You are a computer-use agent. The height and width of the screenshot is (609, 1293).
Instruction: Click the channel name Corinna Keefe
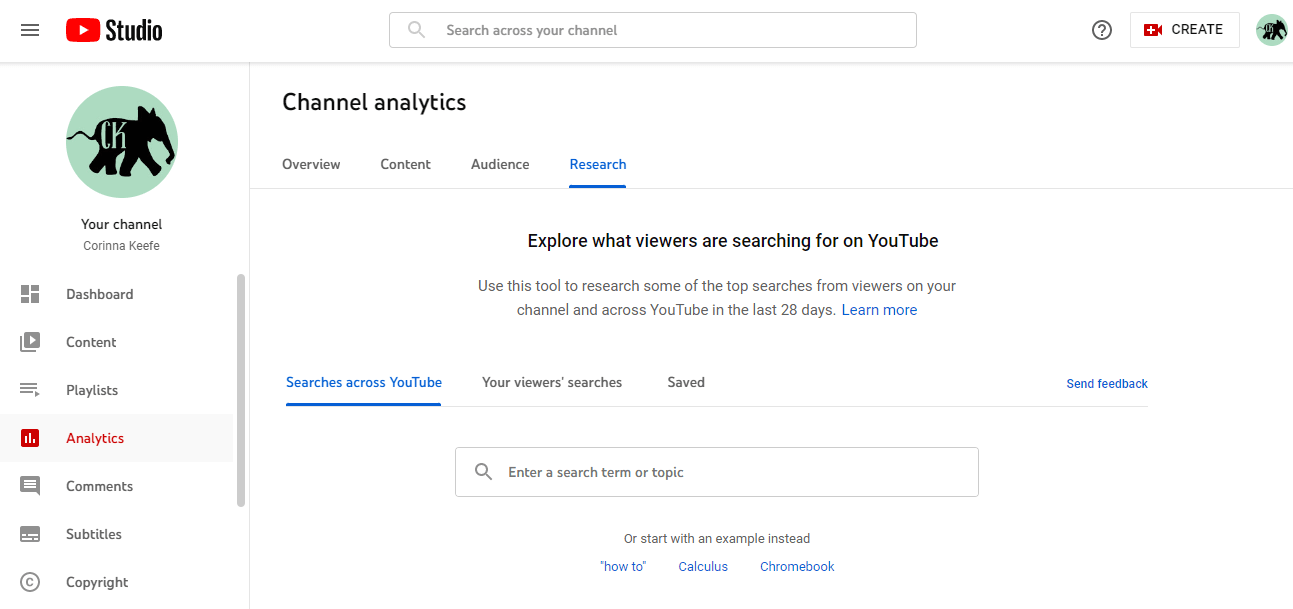click(x=122, y=246)
